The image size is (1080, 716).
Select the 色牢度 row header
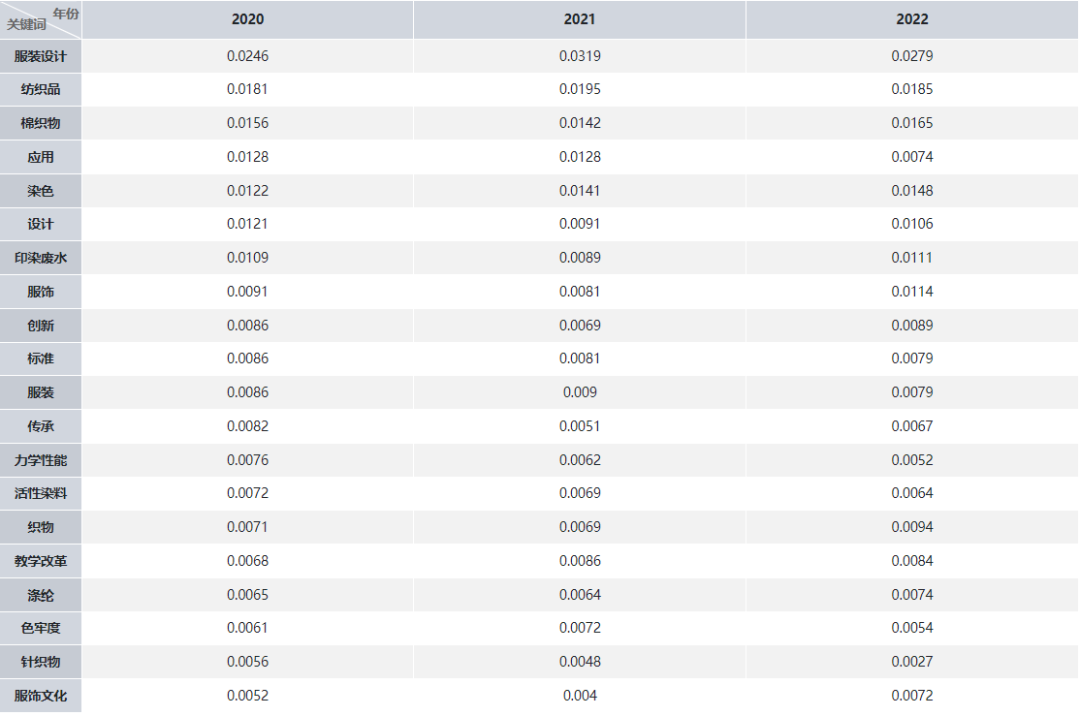[41, 629]
